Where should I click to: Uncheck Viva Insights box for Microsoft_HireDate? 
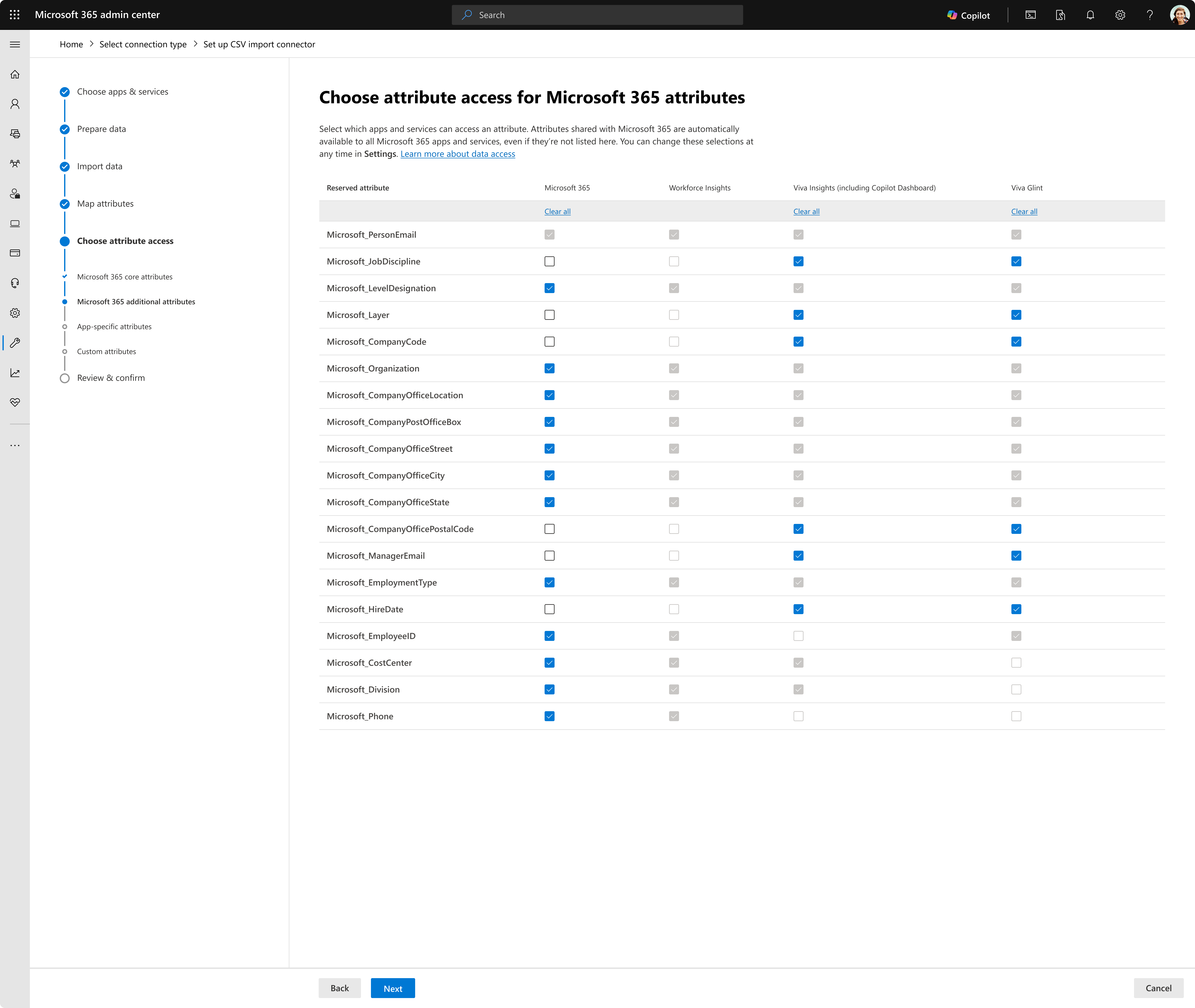click(798, 609)
